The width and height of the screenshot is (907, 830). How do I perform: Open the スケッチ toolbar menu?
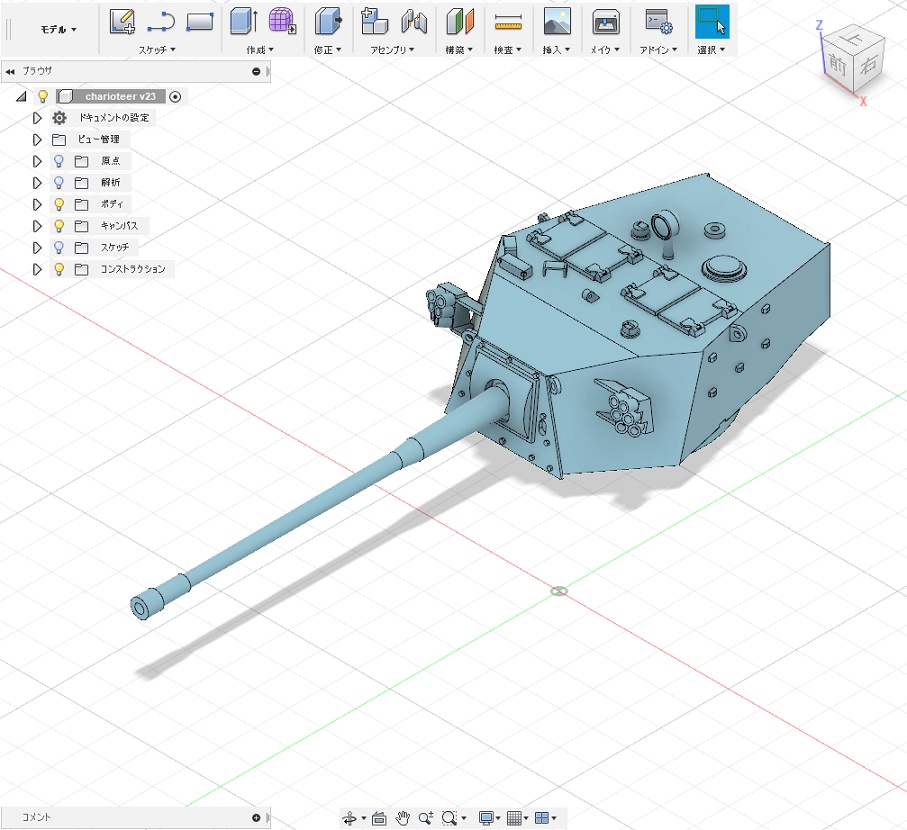click(x=157, y=50)
